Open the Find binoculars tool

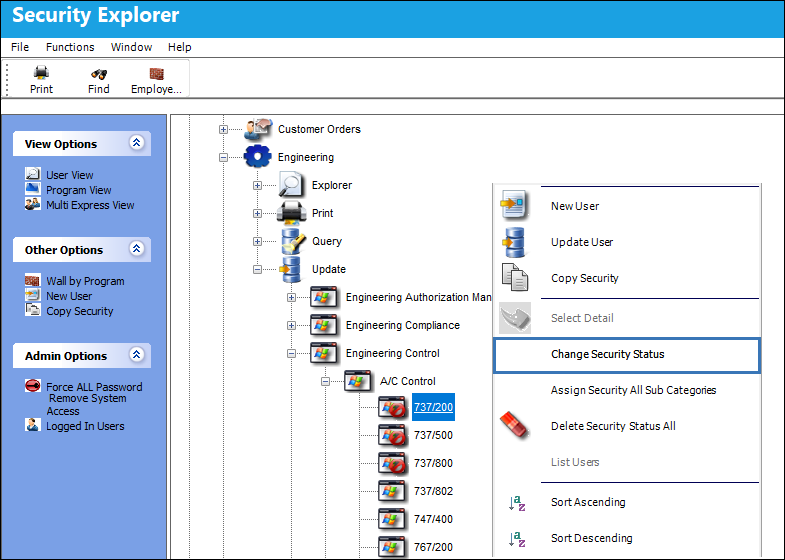(99, 74)
